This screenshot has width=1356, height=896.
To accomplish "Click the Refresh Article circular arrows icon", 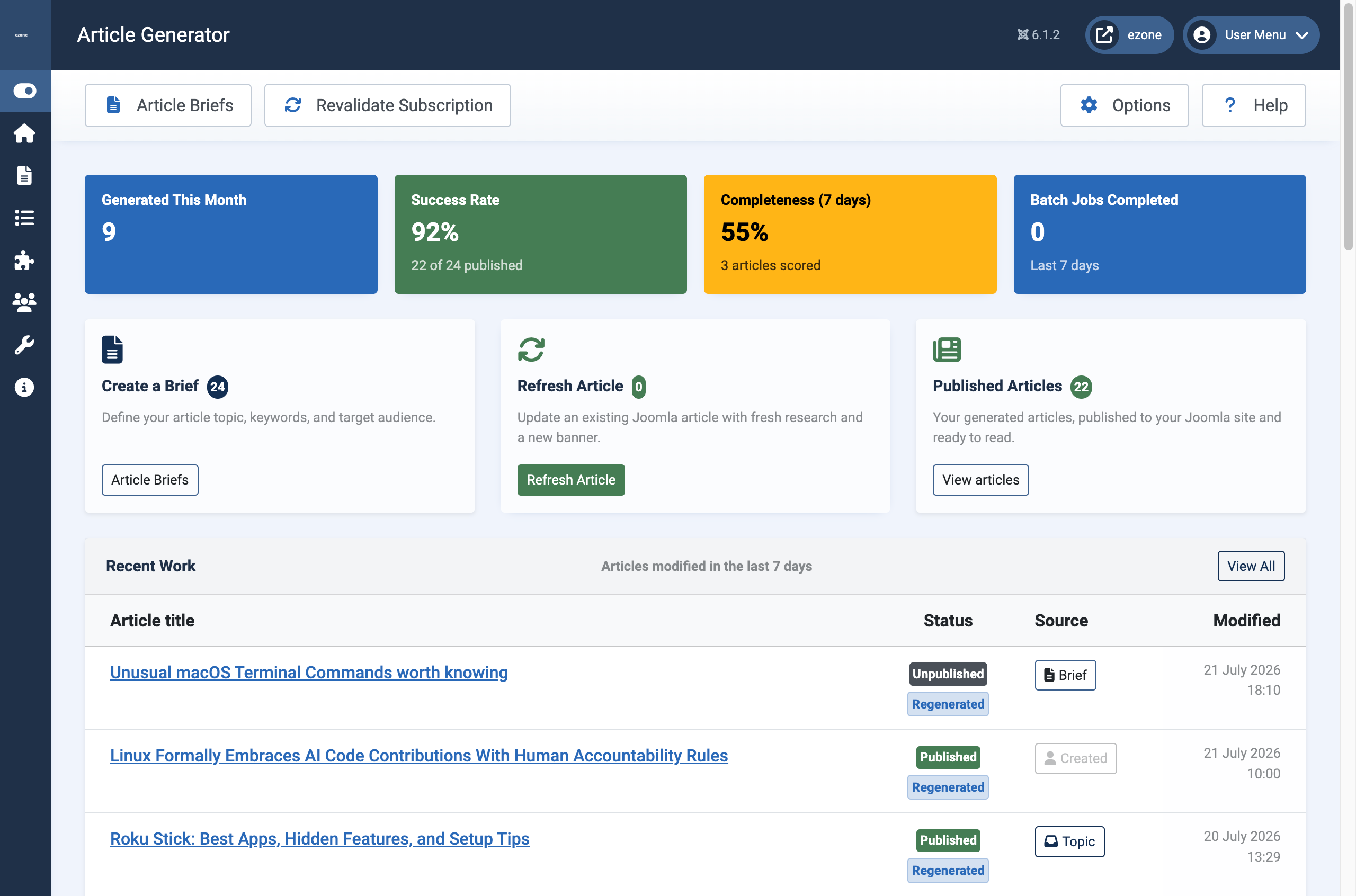I will pyautogui.click(x=531, y=349).
